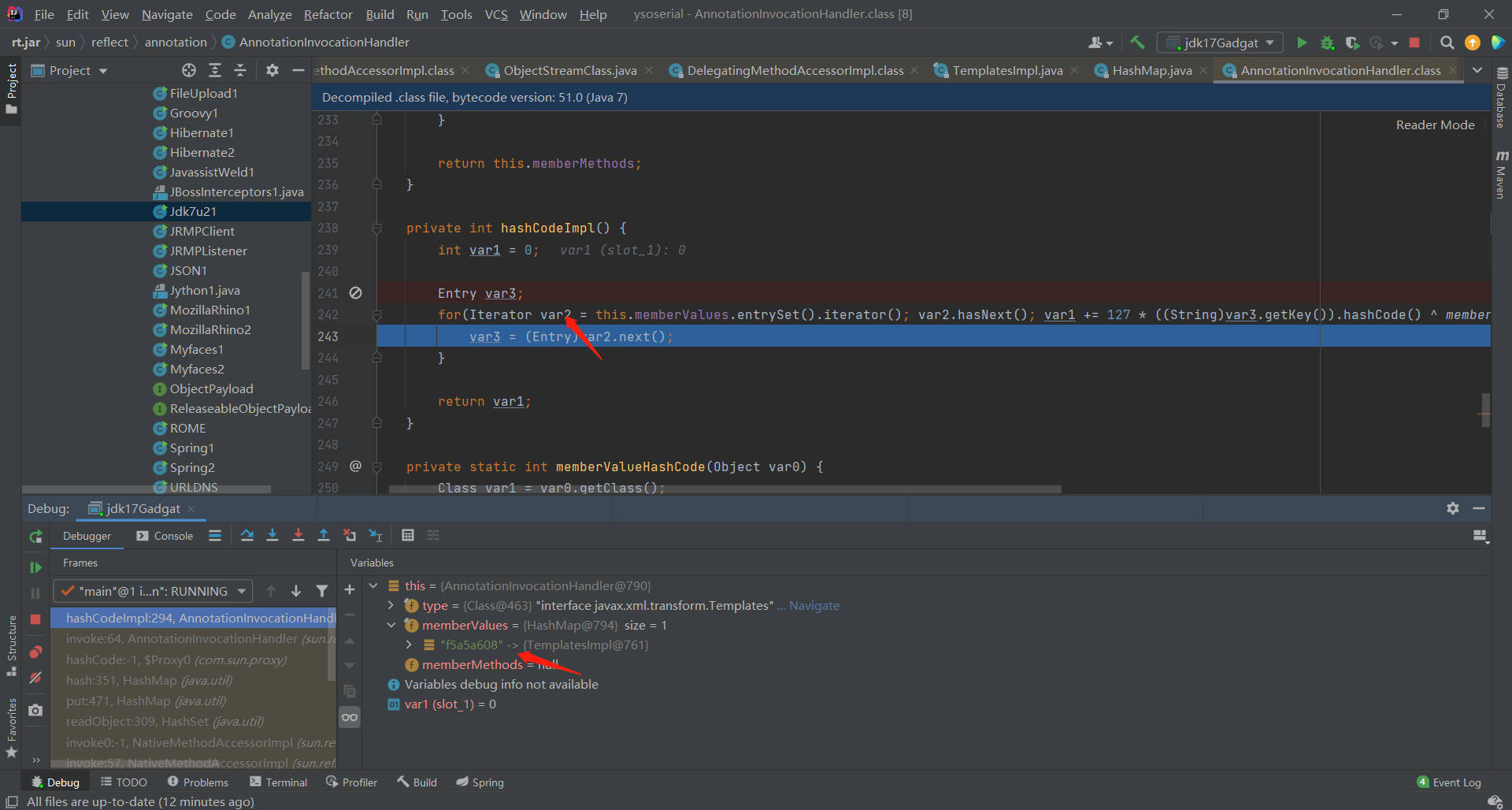
Task: Open the Refactor menu
Action: 327,14
